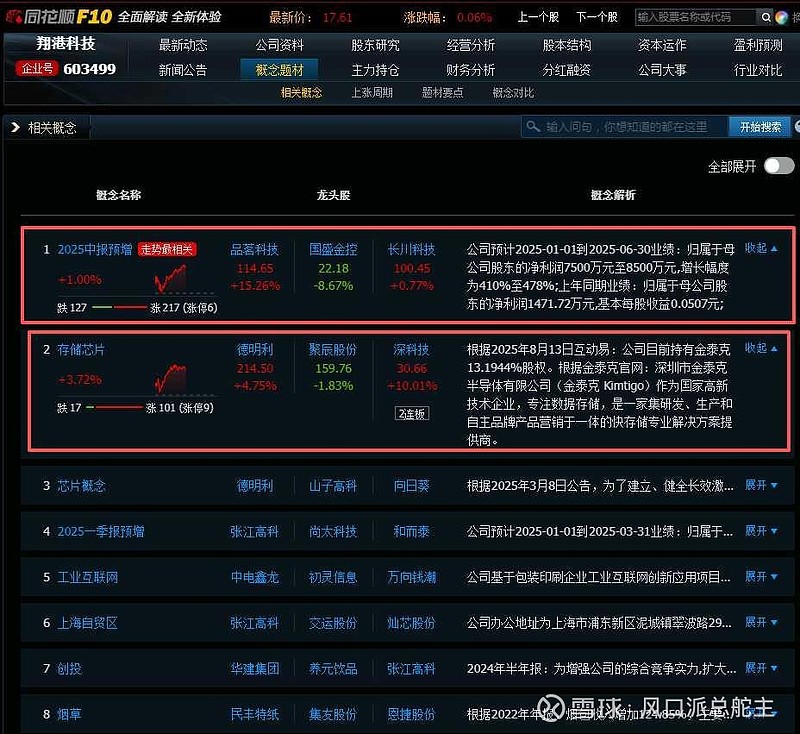
Task: Expand the 创投 row
Action: click(x=761, y=668)
